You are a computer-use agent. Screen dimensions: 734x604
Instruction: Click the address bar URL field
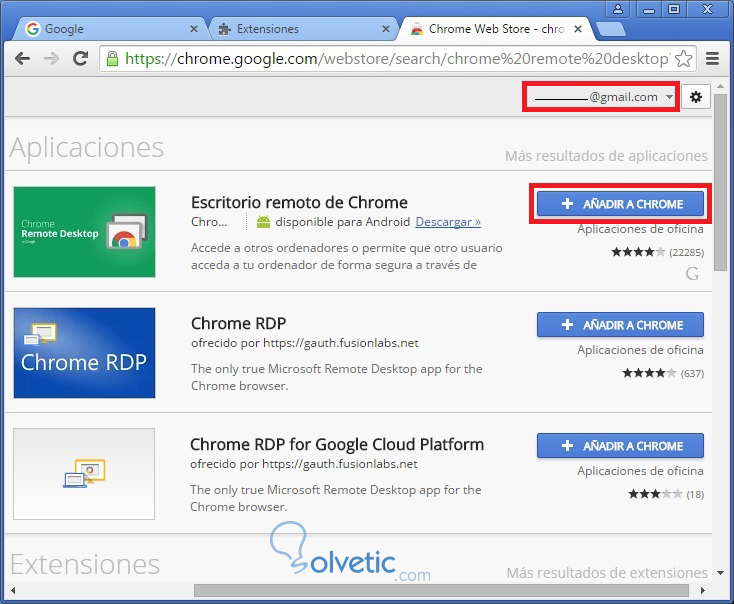point(396,59)
